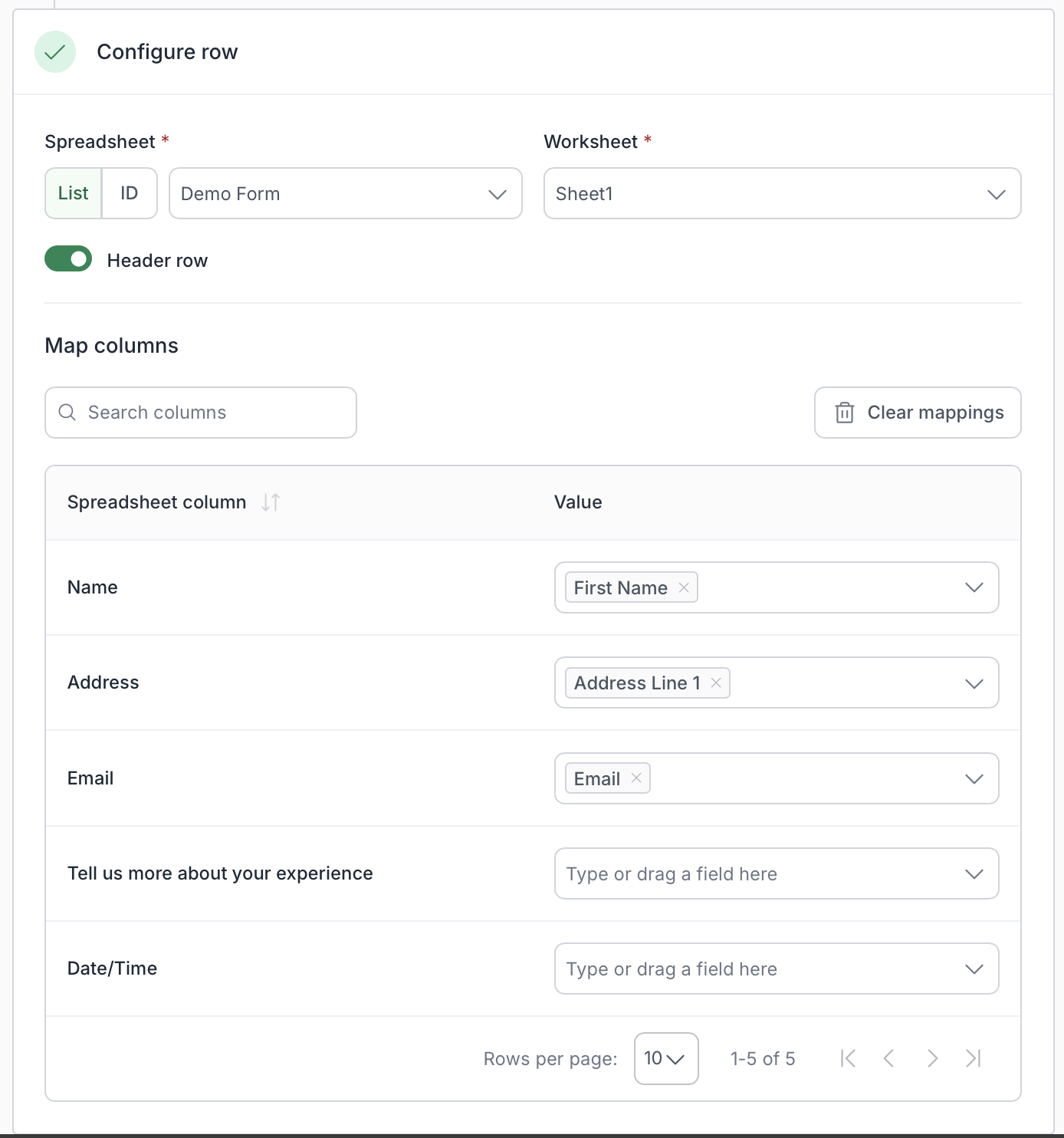
Task: Go to the previous page of rows
Action: coord(889,1058)
